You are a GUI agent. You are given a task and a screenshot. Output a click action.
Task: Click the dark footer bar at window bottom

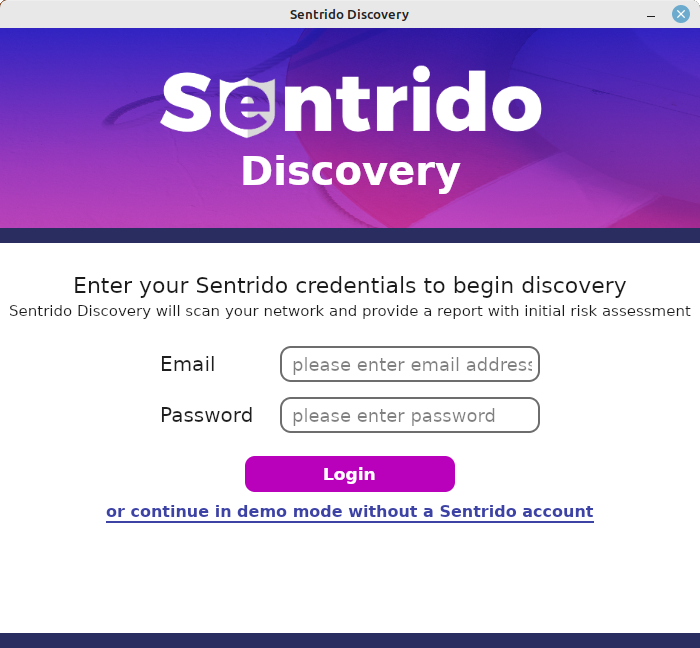click(350, 640)
